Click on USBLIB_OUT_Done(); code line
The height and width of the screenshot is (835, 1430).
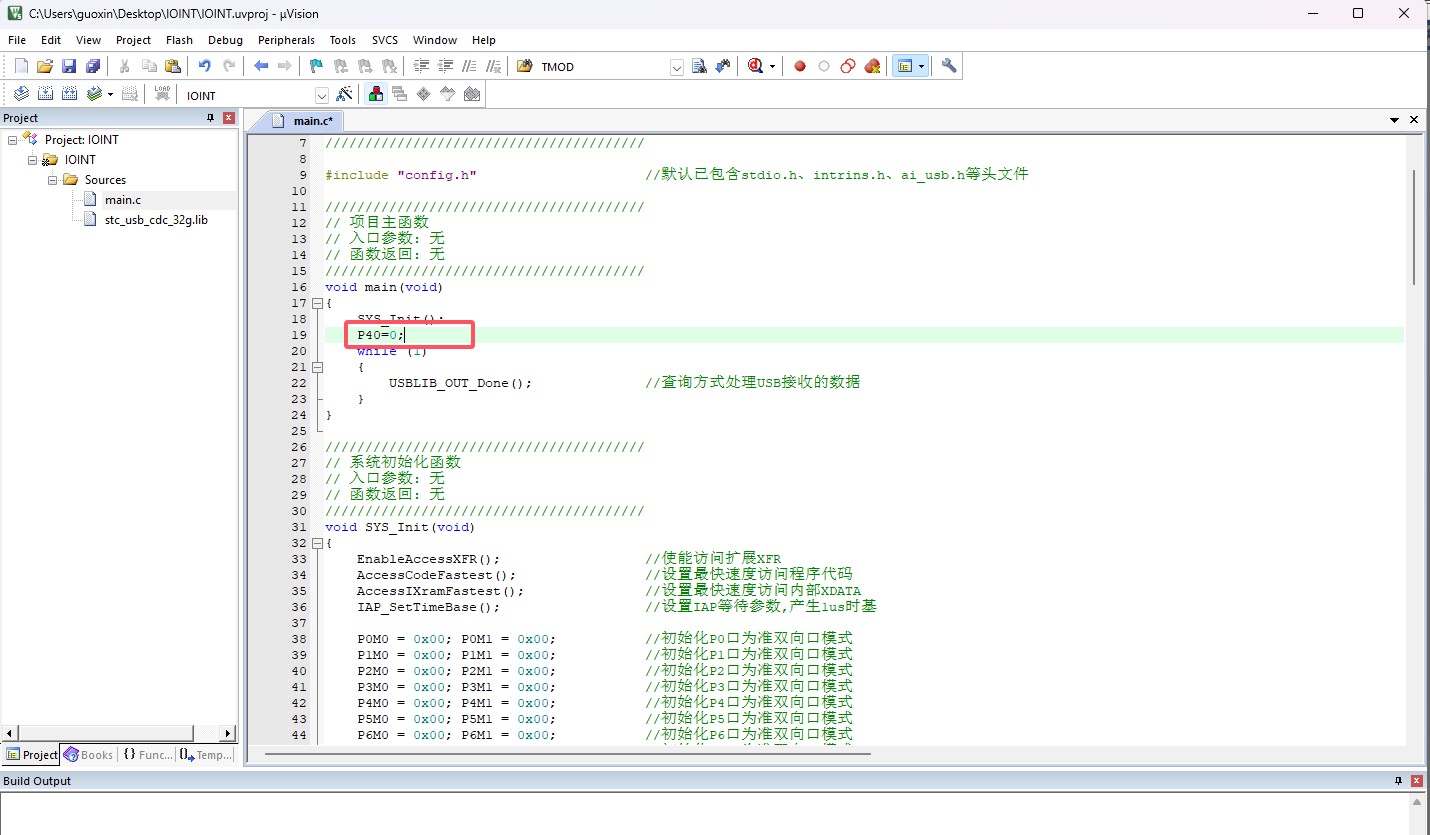pos(460,383)
